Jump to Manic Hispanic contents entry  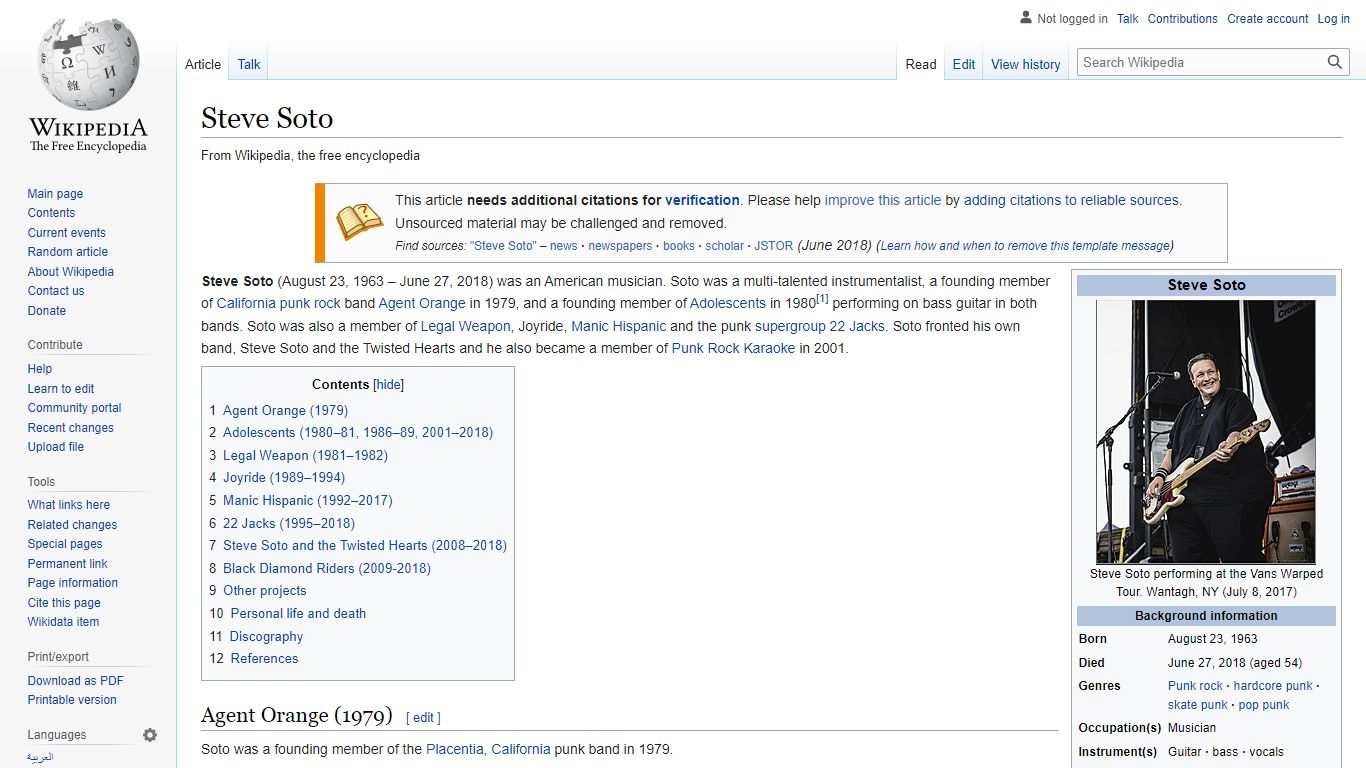pos(308,500)
